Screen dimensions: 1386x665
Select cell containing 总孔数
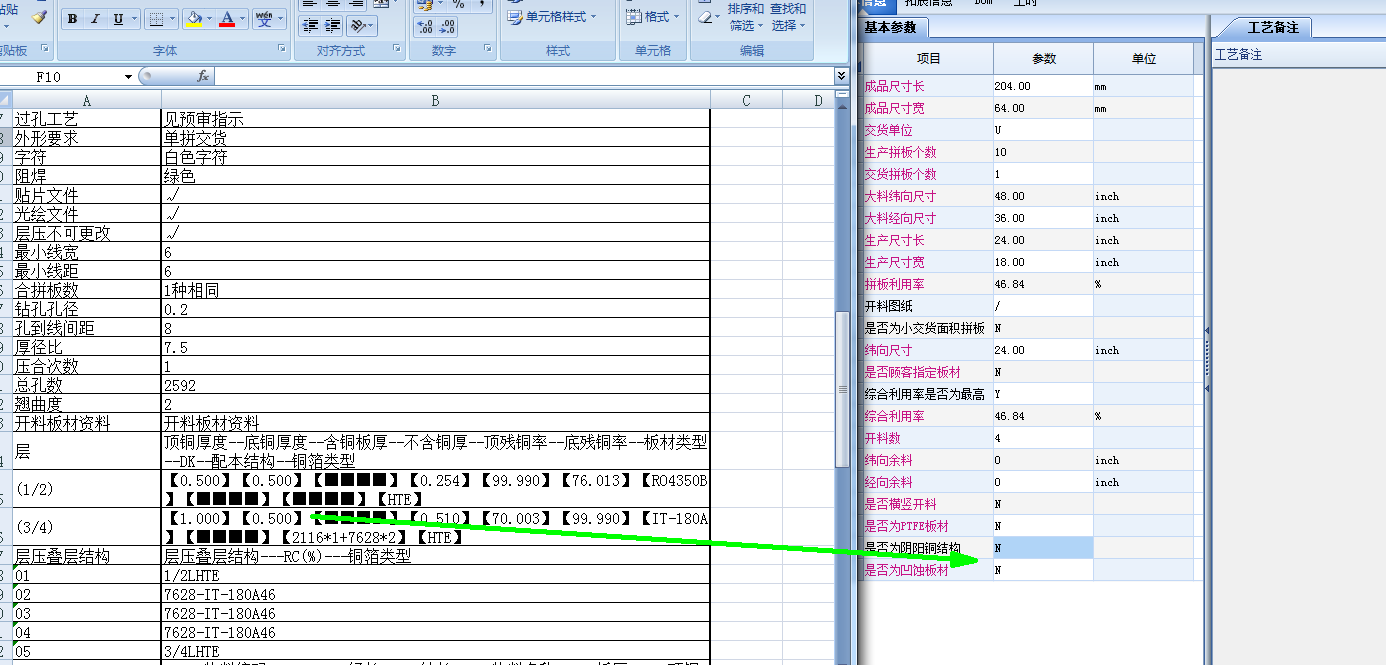pos(87,385)
